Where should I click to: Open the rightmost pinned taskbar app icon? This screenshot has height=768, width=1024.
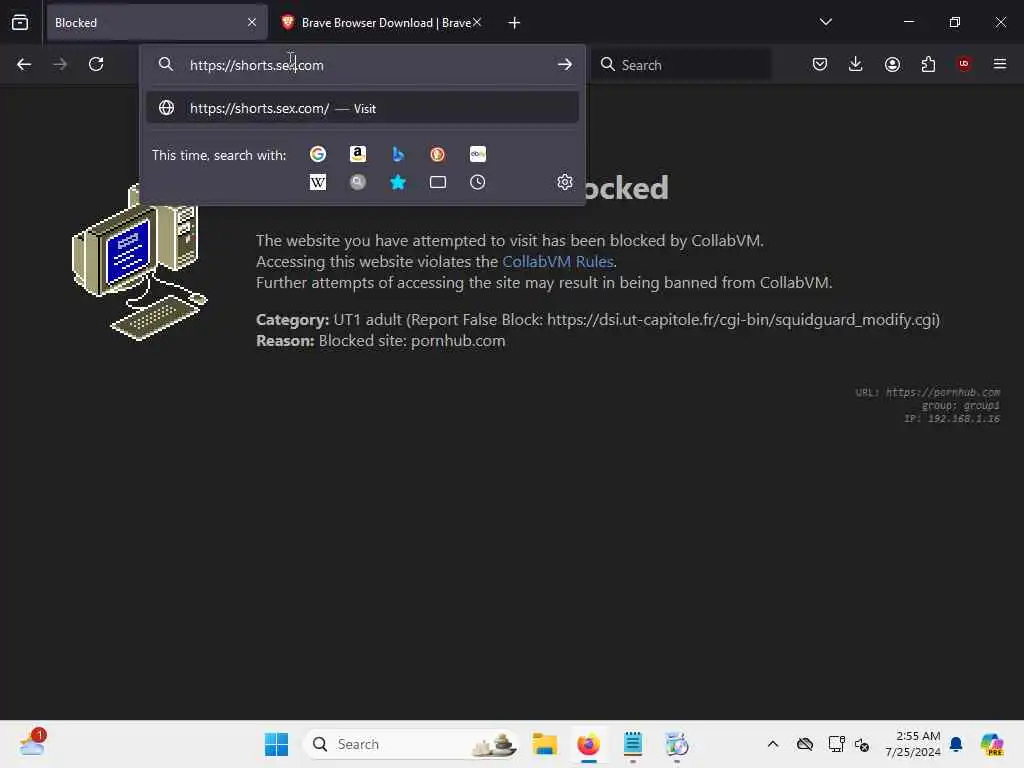pyautogui.click(x=677, y=744)
